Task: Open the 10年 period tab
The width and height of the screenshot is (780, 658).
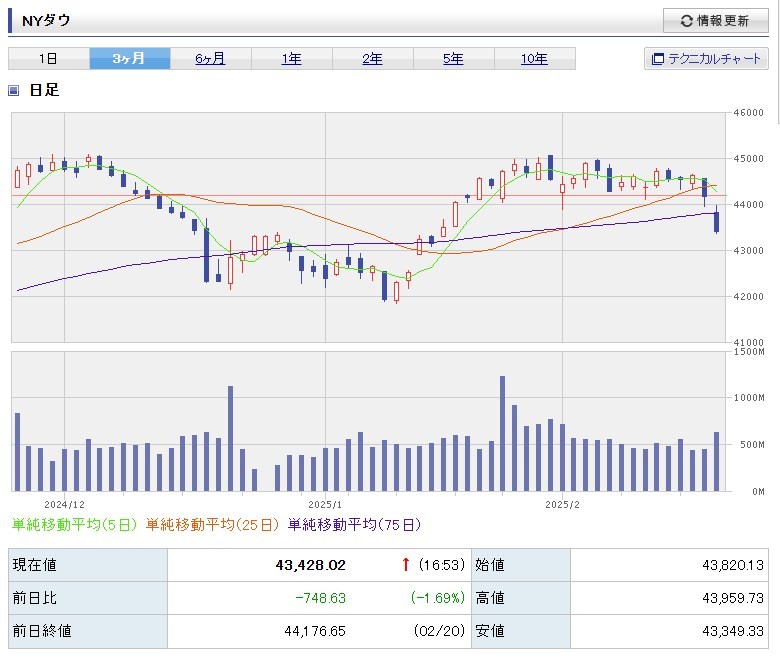Action: coord(534,59)
